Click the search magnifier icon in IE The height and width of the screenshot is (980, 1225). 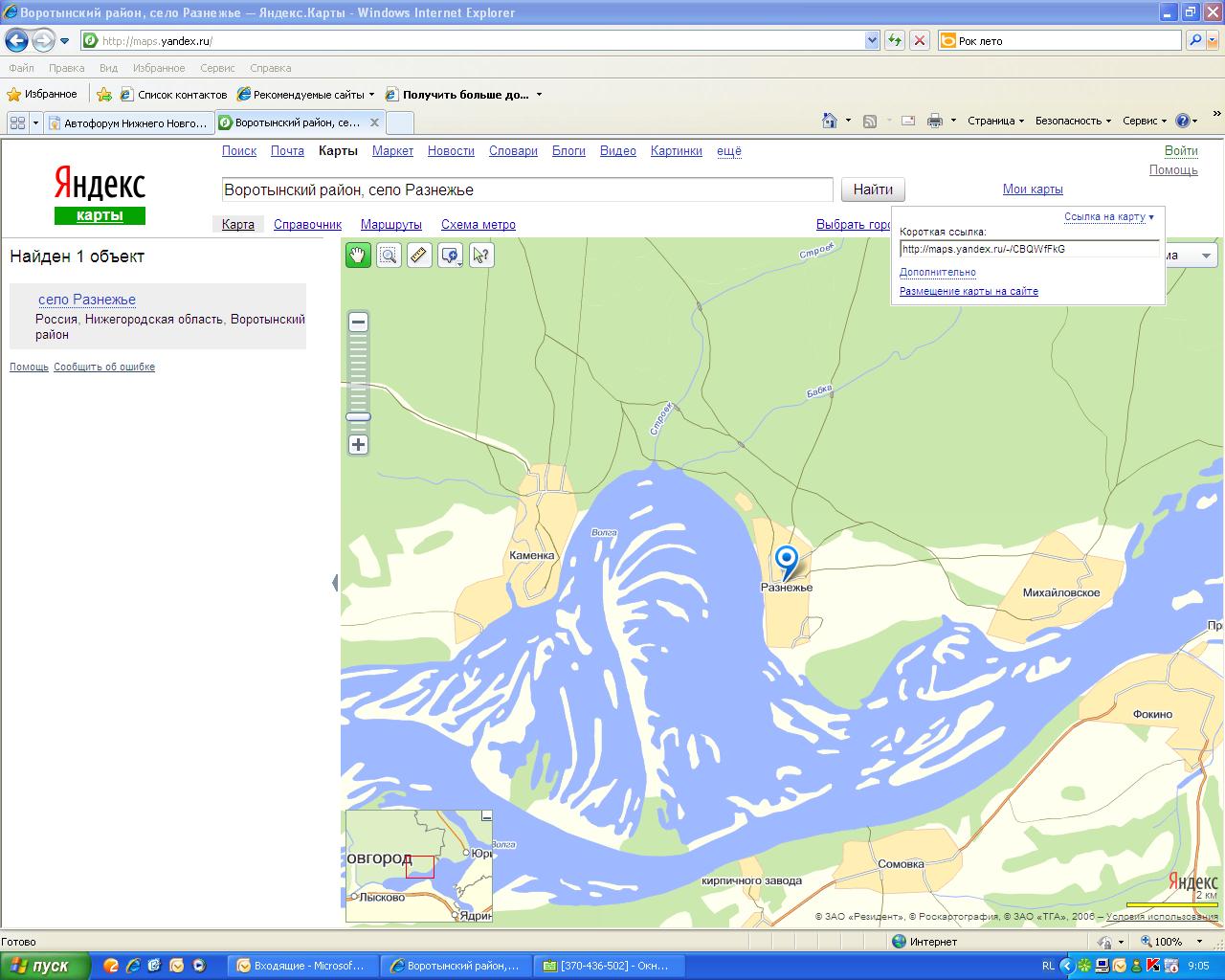pyautogui.click(x=1195, y=40)
